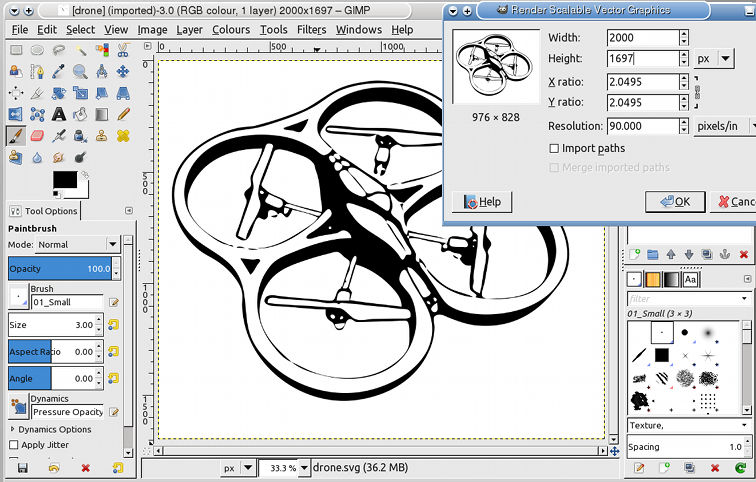The image size is (756, 482).
Task: Select the Heal bandage tool
Action: pyautogui.click(x=123, y=136)
